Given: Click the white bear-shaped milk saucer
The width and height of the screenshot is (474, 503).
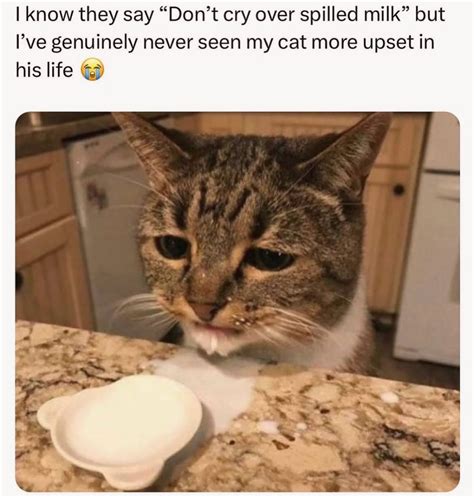Looking at the screenshot, I should tap(120, 431).
